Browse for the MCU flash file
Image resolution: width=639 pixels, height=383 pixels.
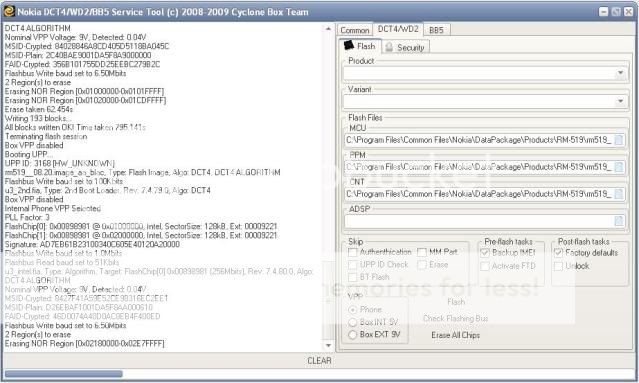coord(618,140)
